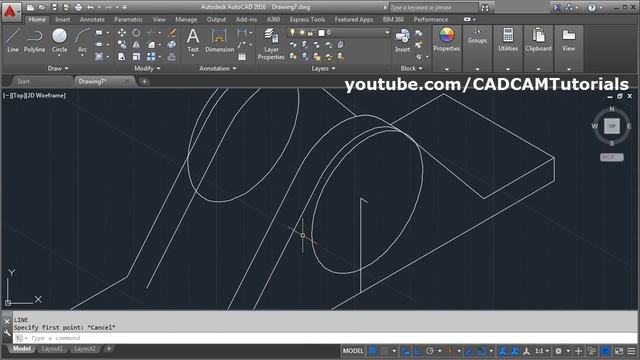Switch to the Start file tab
Image resolution: width=640 pixels, height=360 pixels.
[23, 81]
